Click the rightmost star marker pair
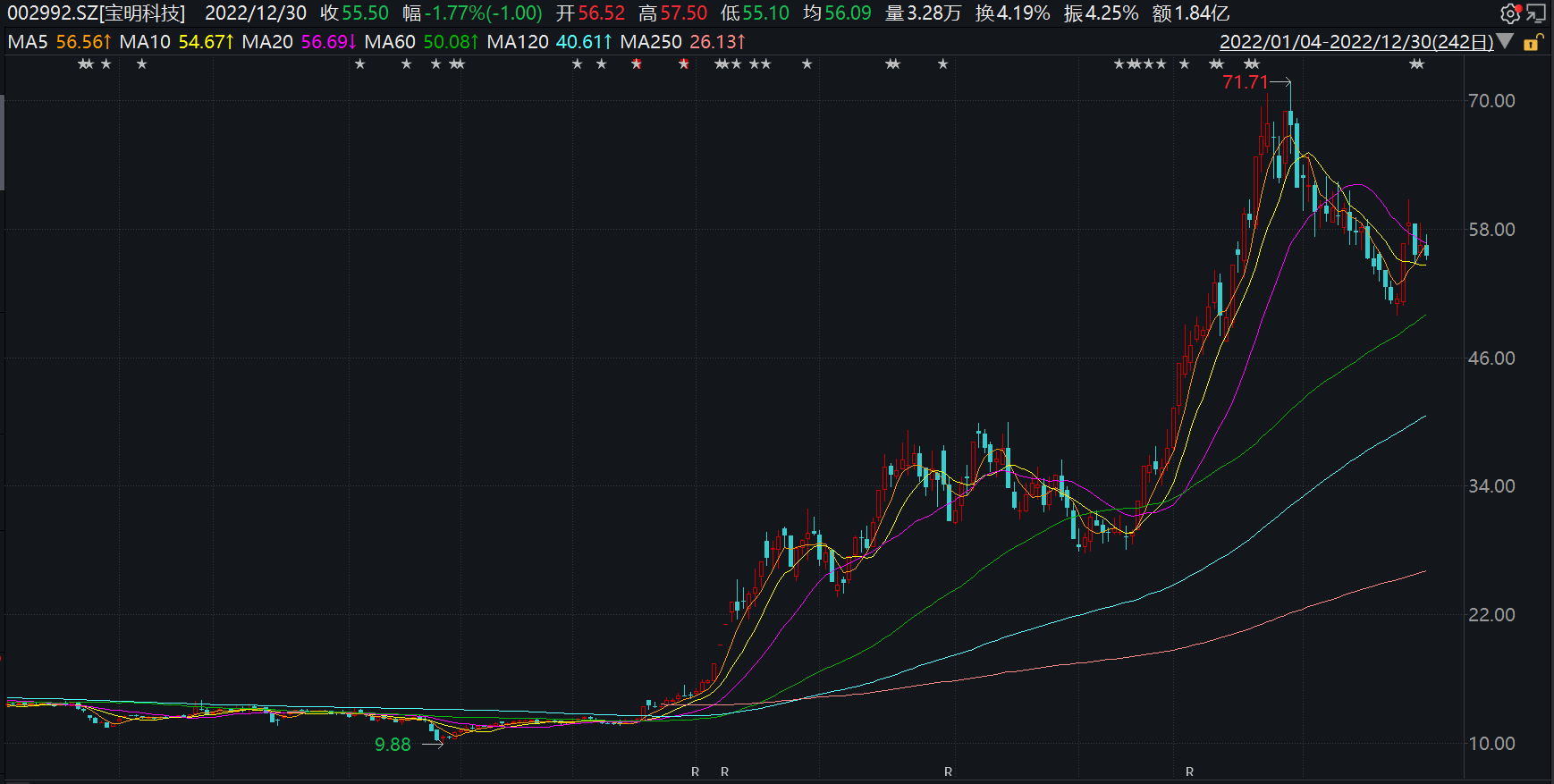1554x784 pixels. click(1416, 64)
